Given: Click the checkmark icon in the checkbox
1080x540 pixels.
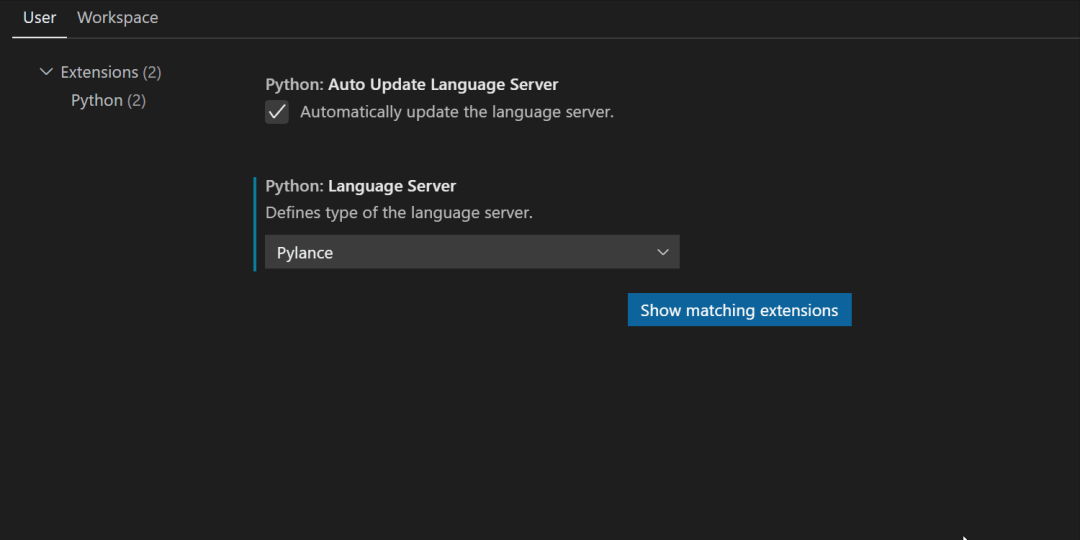Looking at the screenshot, I should 277,112.
